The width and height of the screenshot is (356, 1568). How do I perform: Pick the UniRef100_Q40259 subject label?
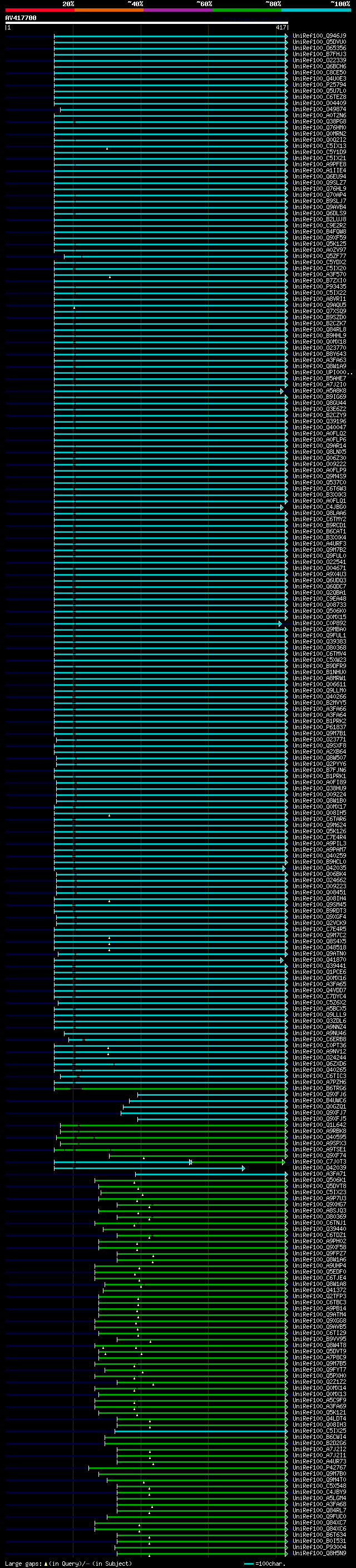319,856
